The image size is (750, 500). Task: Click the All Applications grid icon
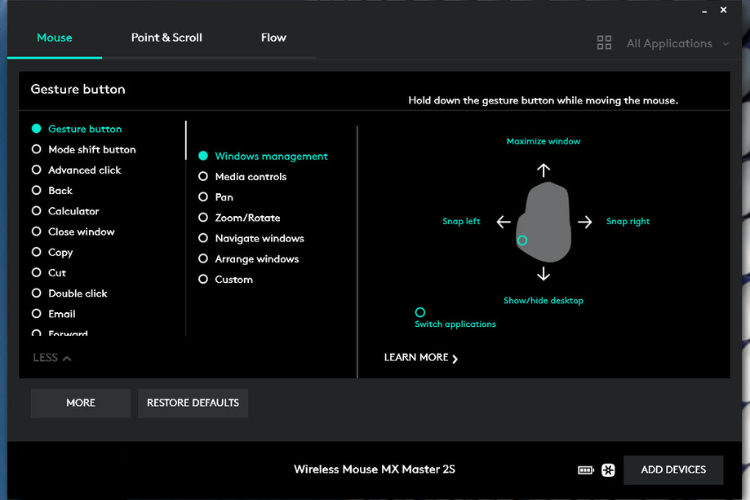(604, 43)
